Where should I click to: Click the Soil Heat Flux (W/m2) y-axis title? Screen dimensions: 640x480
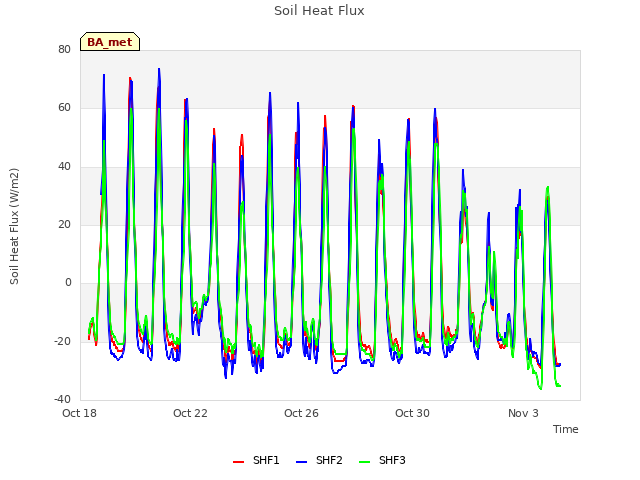(14, 226)
